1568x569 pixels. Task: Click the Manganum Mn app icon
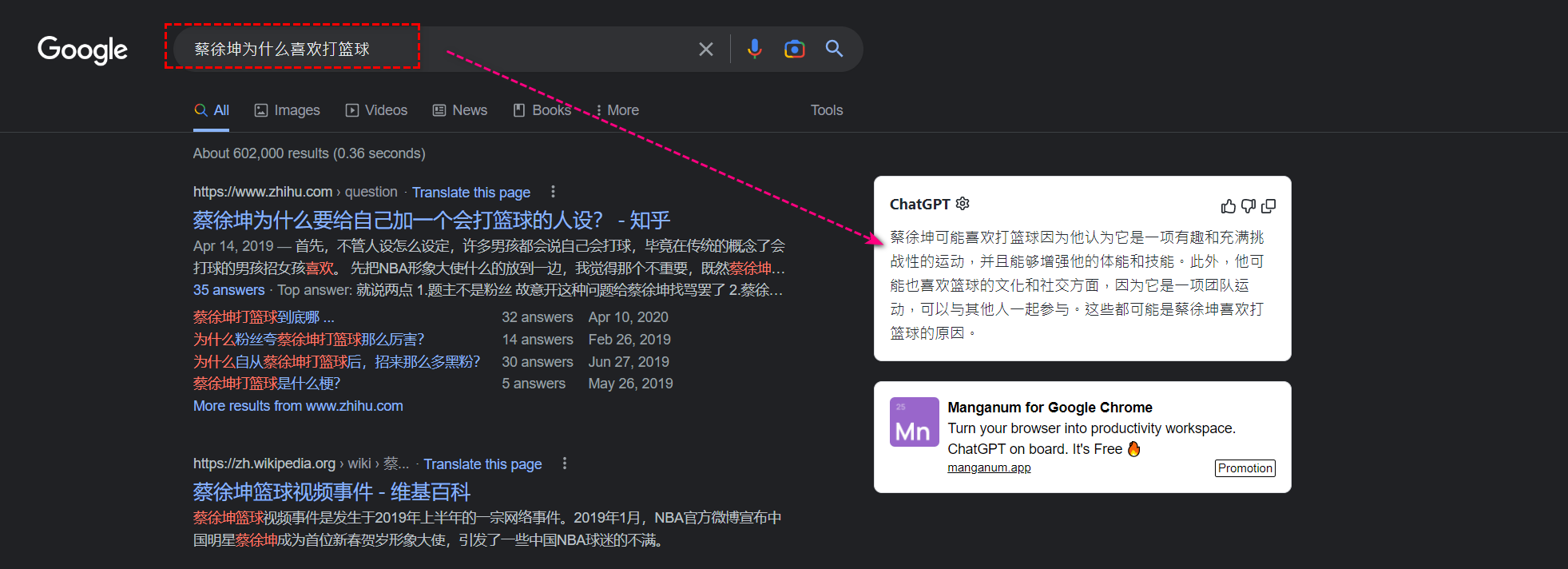[x=914, y=422]
